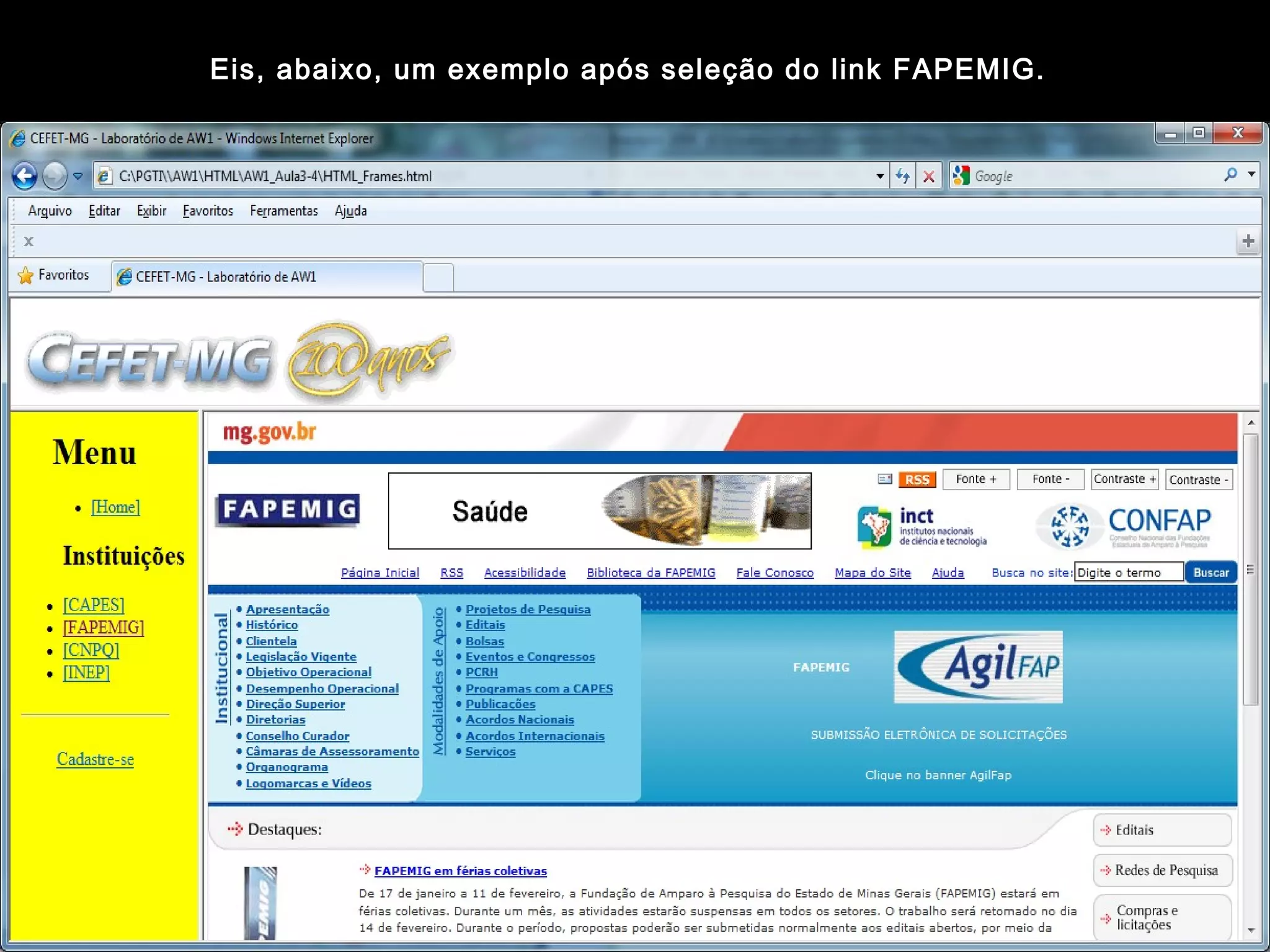Decrease font with Fonte - button
The image size is (1270, 952).
coord(1050,479)
